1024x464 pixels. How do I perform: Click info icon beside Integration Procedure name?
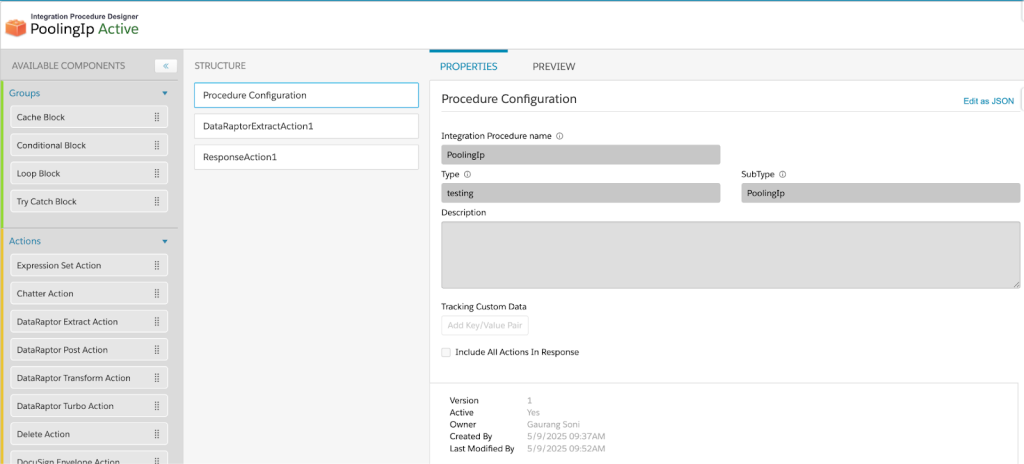tap(560, 137)
